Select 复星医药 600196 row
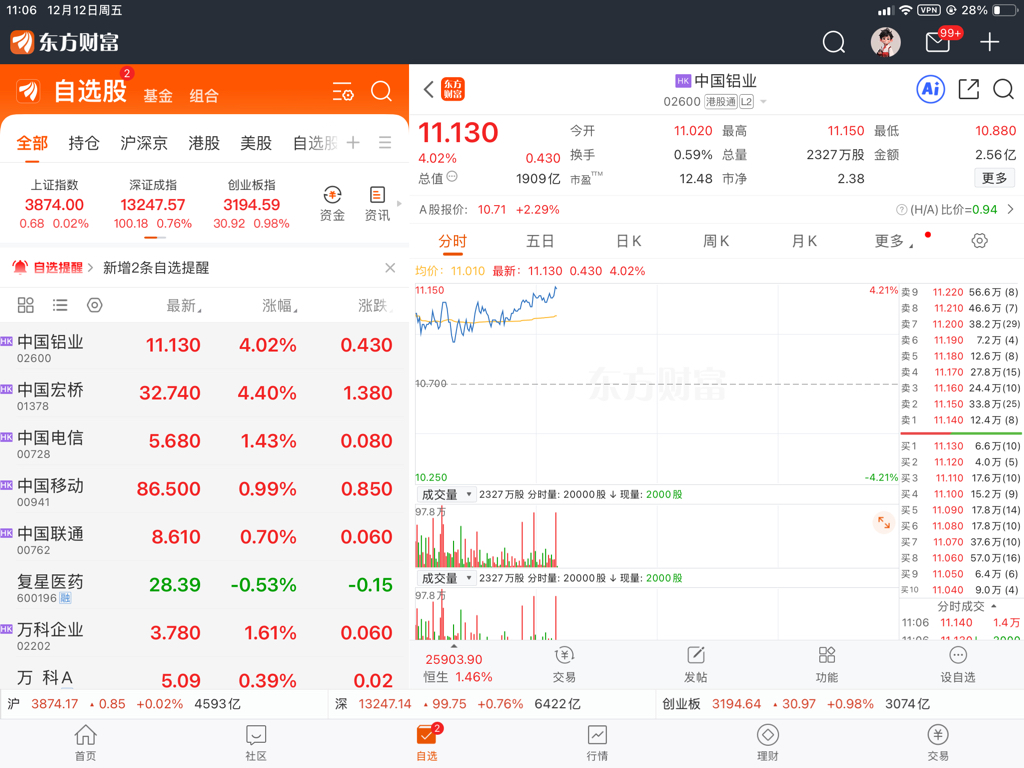1024x768 pixels. [x=204, y=587]
